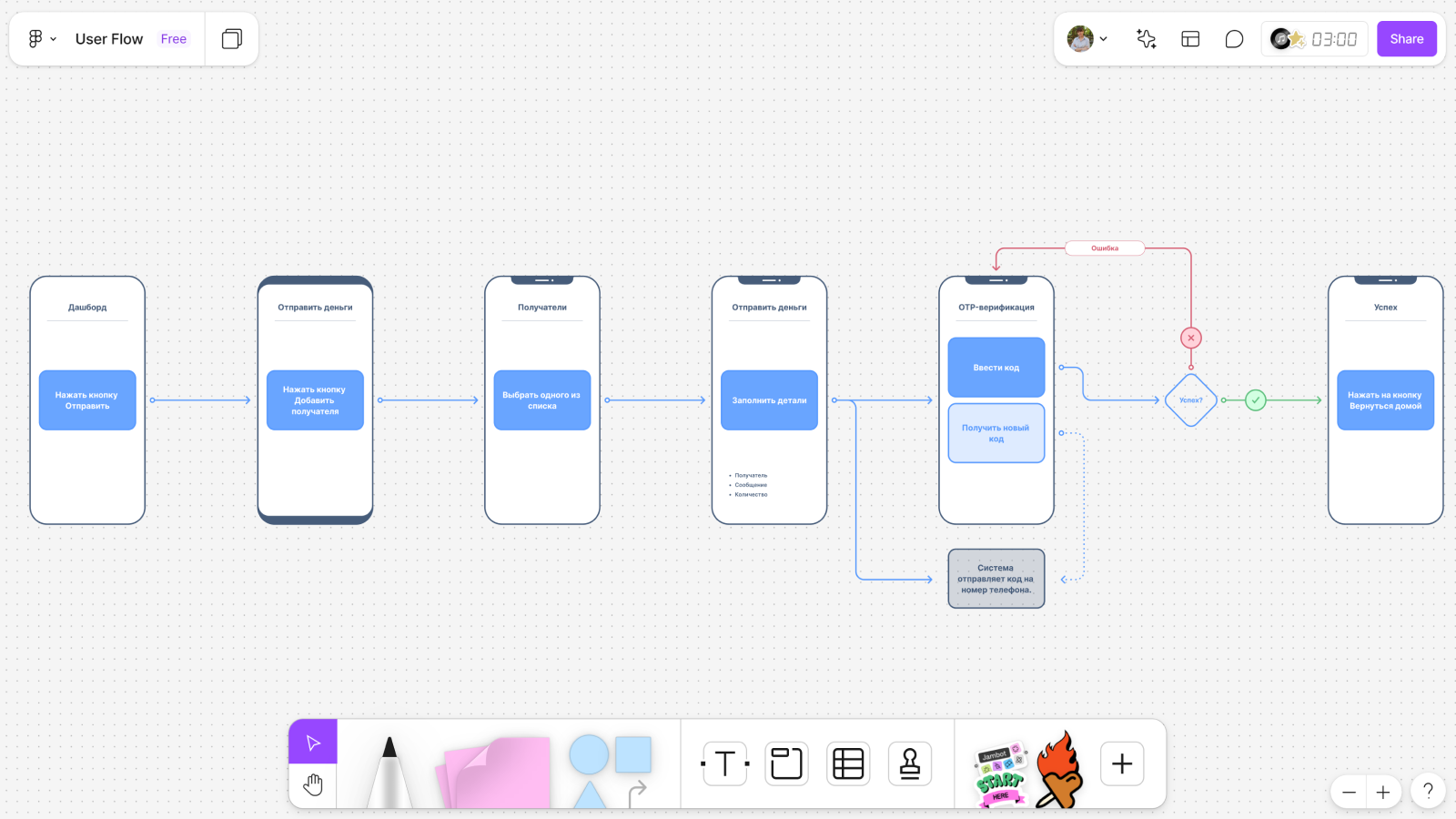Toggle the music timer panel

[1314, 38]
